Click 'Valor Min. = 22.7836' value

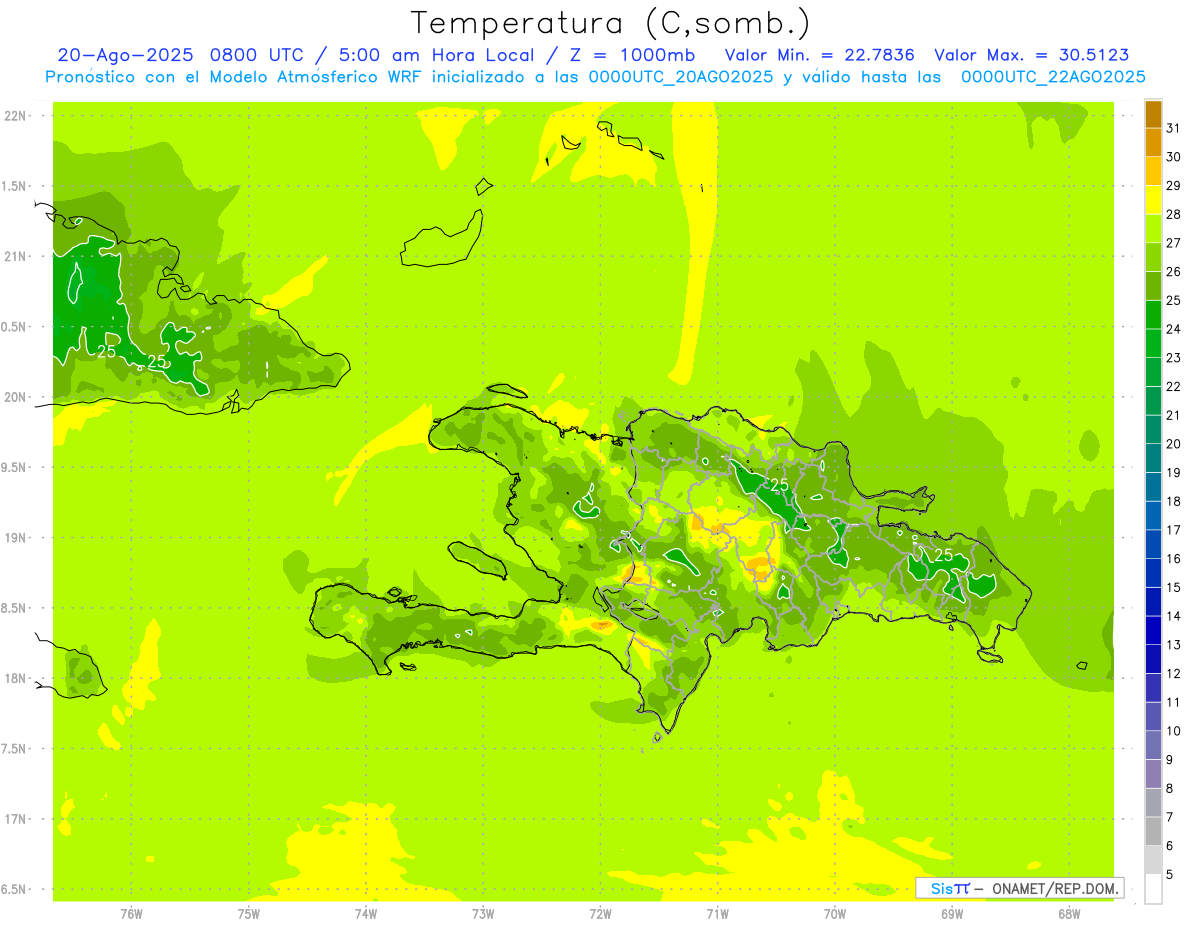[x=820, y=55]
